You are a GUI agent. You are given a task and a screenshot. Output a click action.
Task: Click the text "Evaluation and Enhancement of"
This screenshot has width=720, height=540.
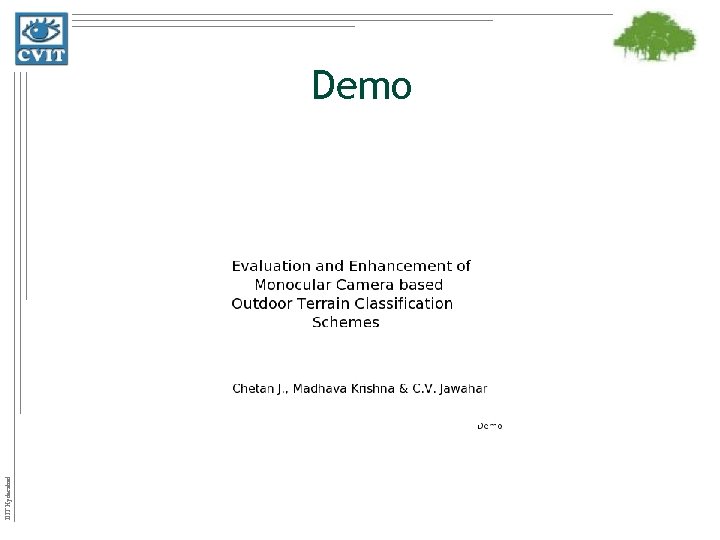click(351, 266)
